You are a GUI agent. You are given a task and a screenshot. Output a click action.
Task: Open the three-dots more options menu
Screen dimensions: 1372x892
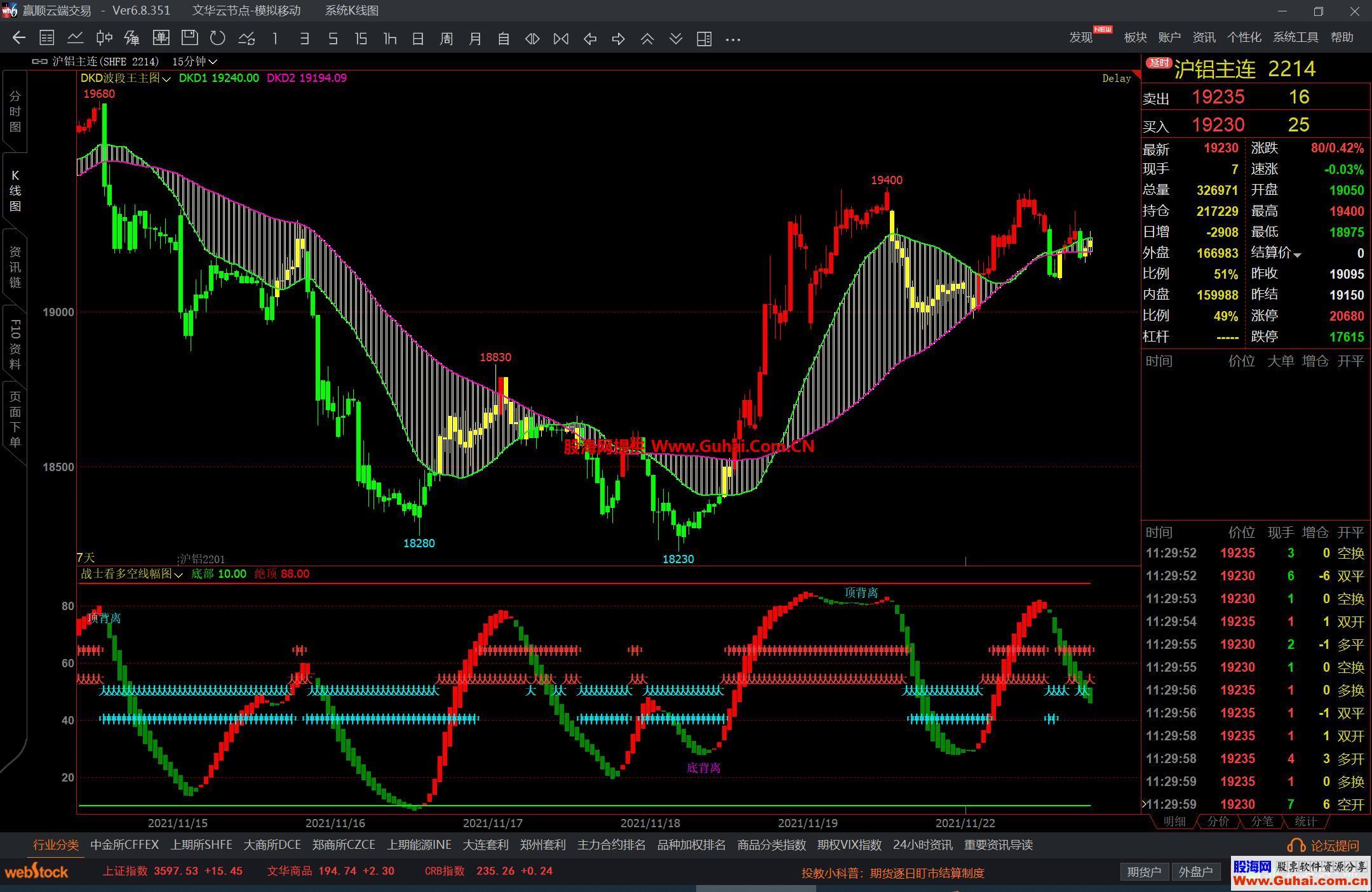pyautogui.click(x=732, y=39)
